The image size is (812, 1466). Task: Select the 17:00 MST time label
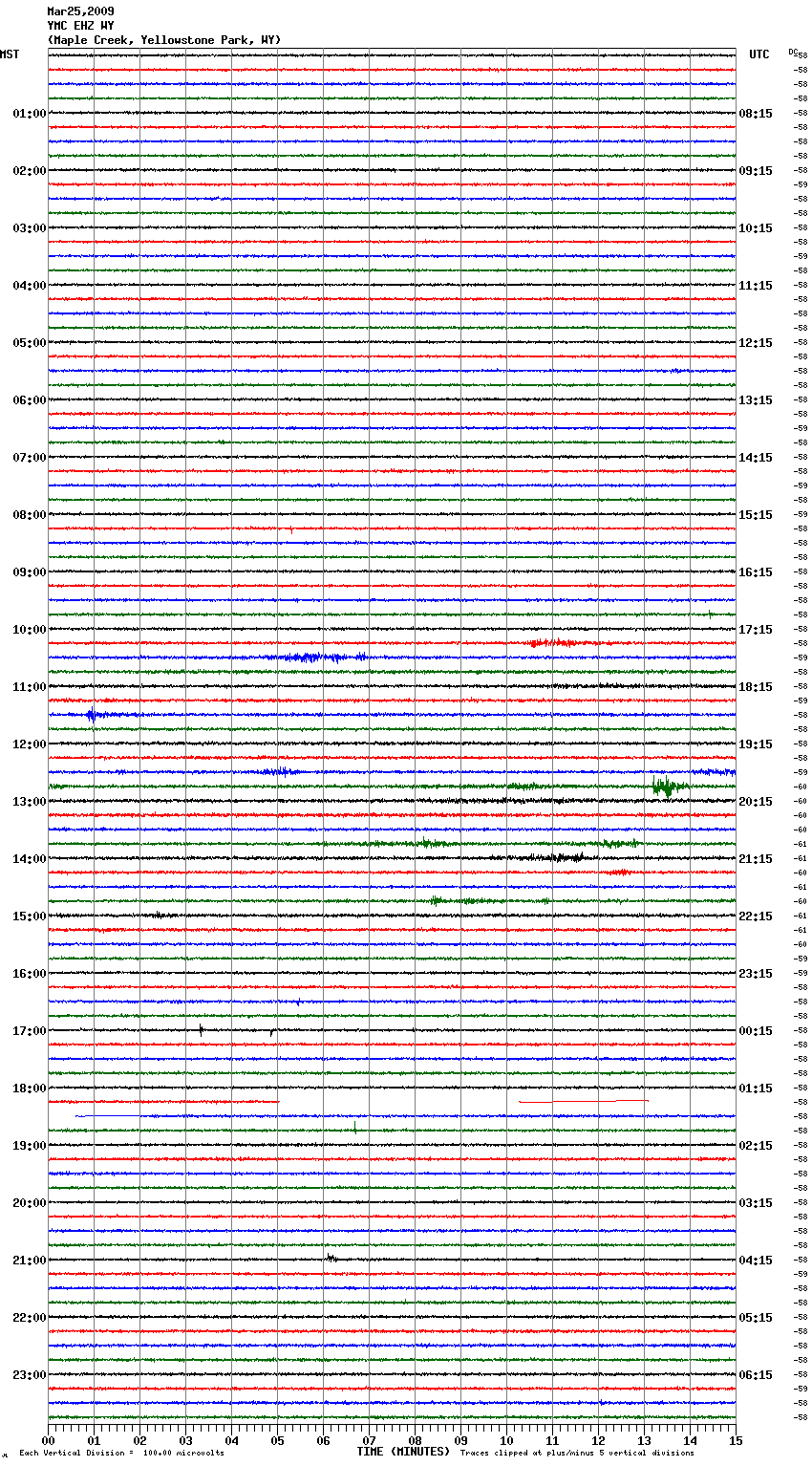point(30,1031)
